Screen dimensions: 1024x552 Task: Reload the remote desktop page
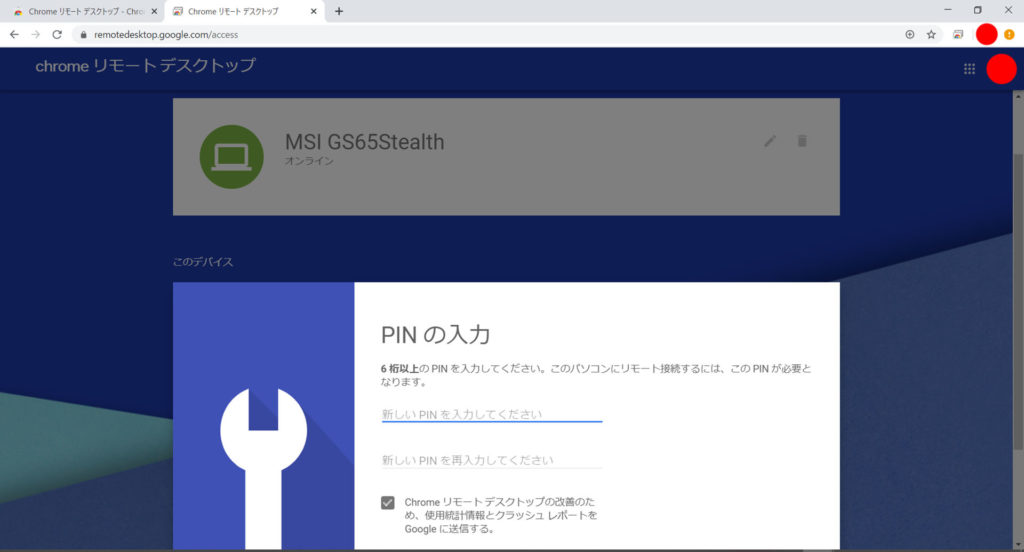(x=57, y=35)
